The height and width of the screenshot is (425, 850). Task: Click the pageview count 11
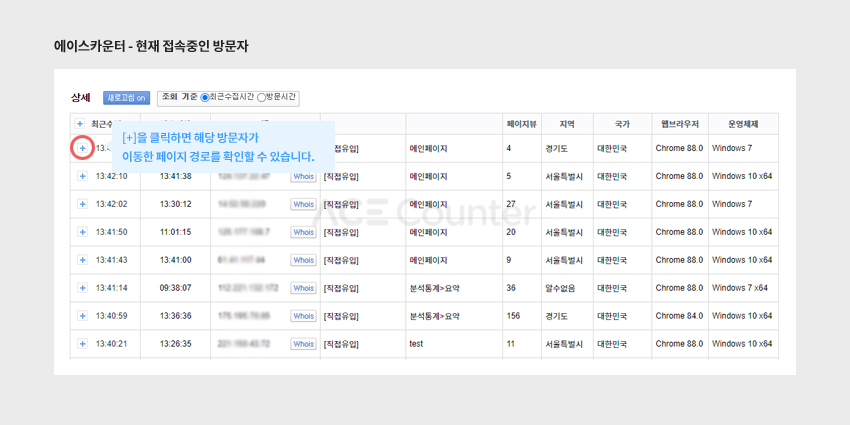[x=510, y=344]
